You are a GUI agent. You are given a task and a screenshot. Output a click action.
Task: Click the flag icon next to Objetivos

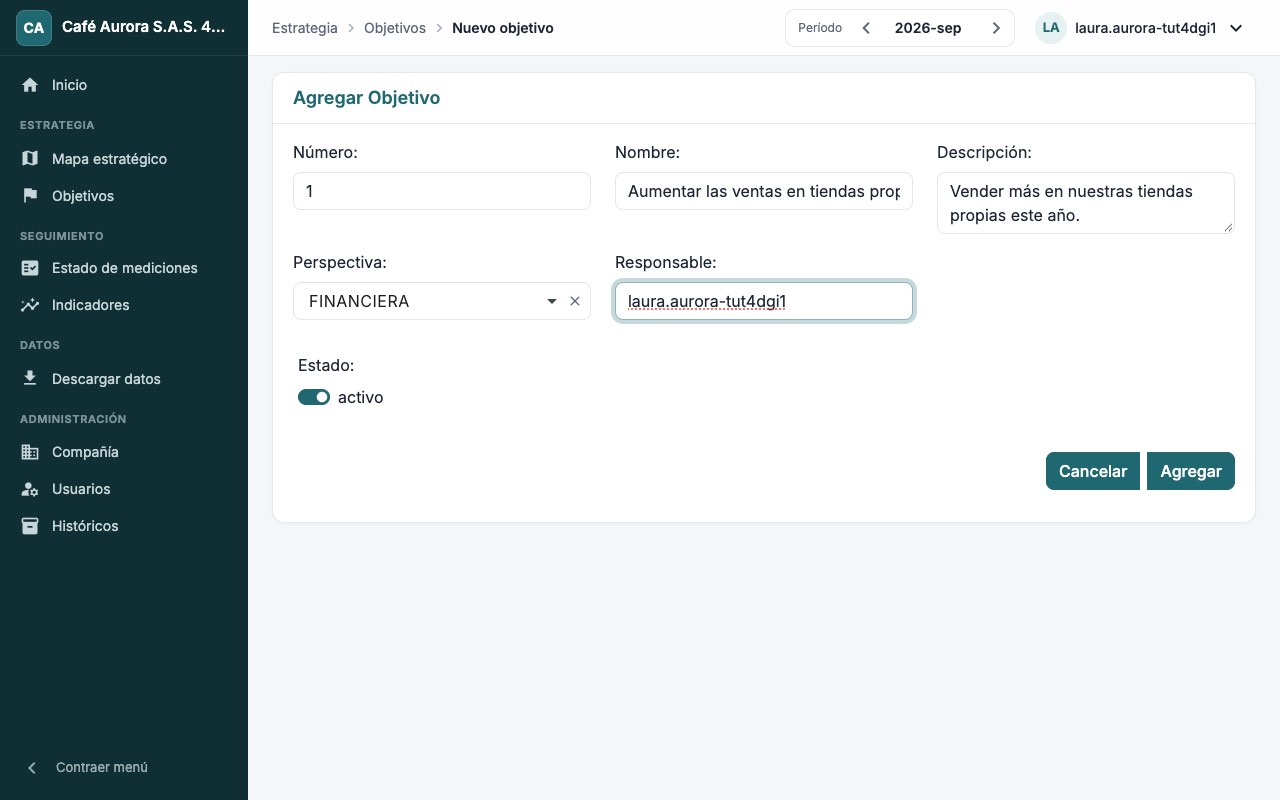[30, 196]
